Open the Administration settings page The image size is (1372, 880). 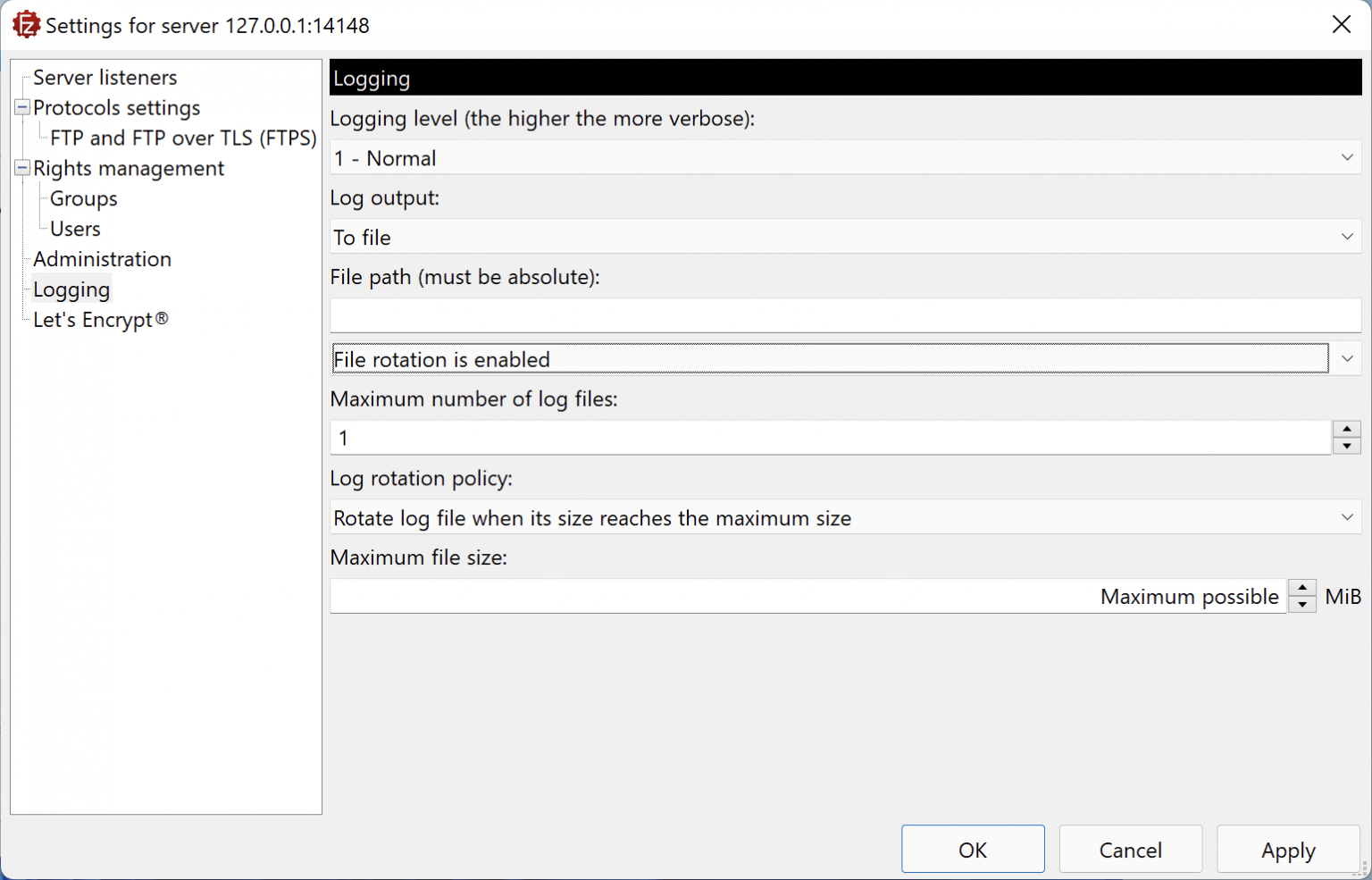pyautogui.click(x=102, y=259)
